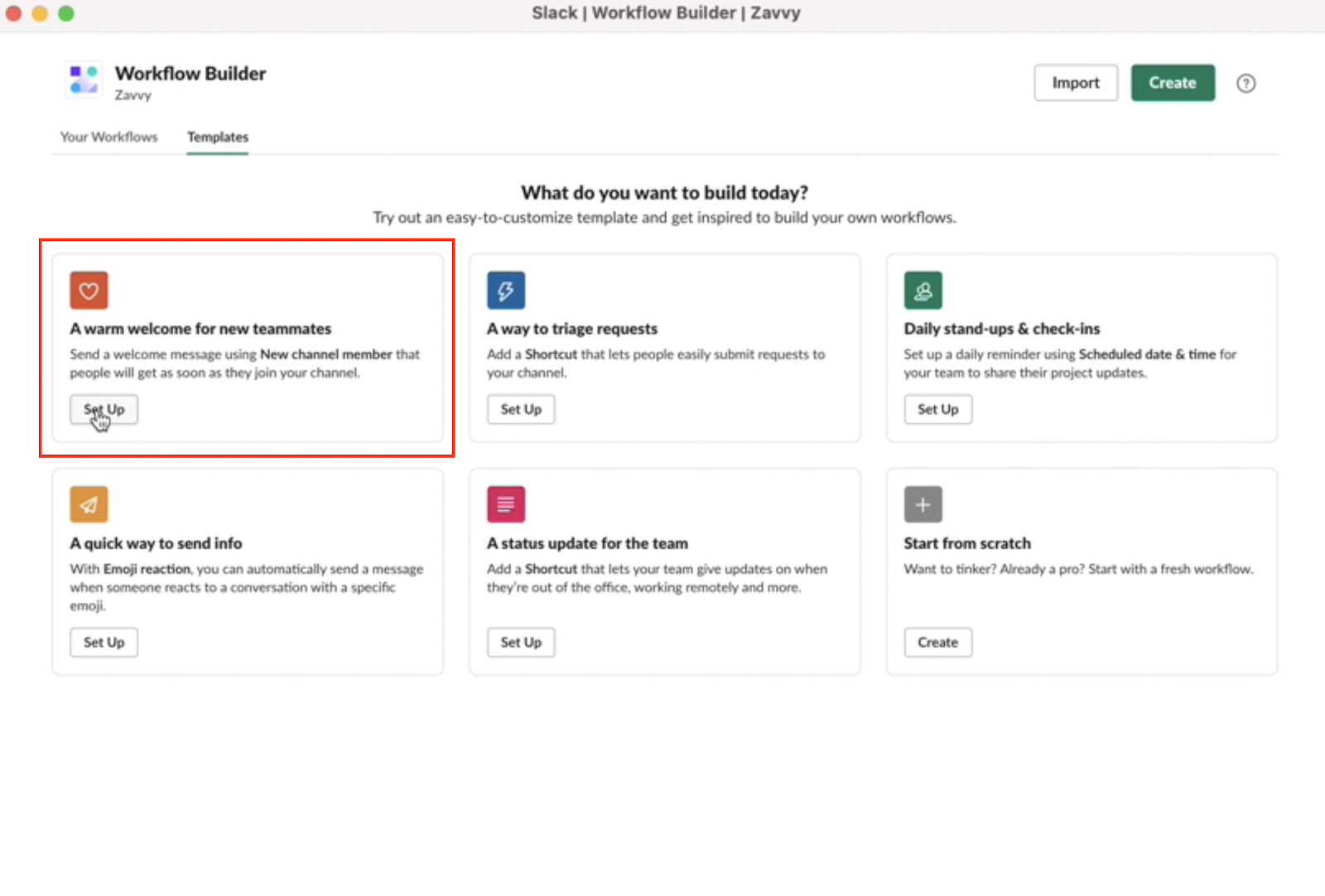Image resolution: width=1325 pixels, height=896 pixels.
Task: Switch to the Your Workflows tab
Action: pos(108,137)
